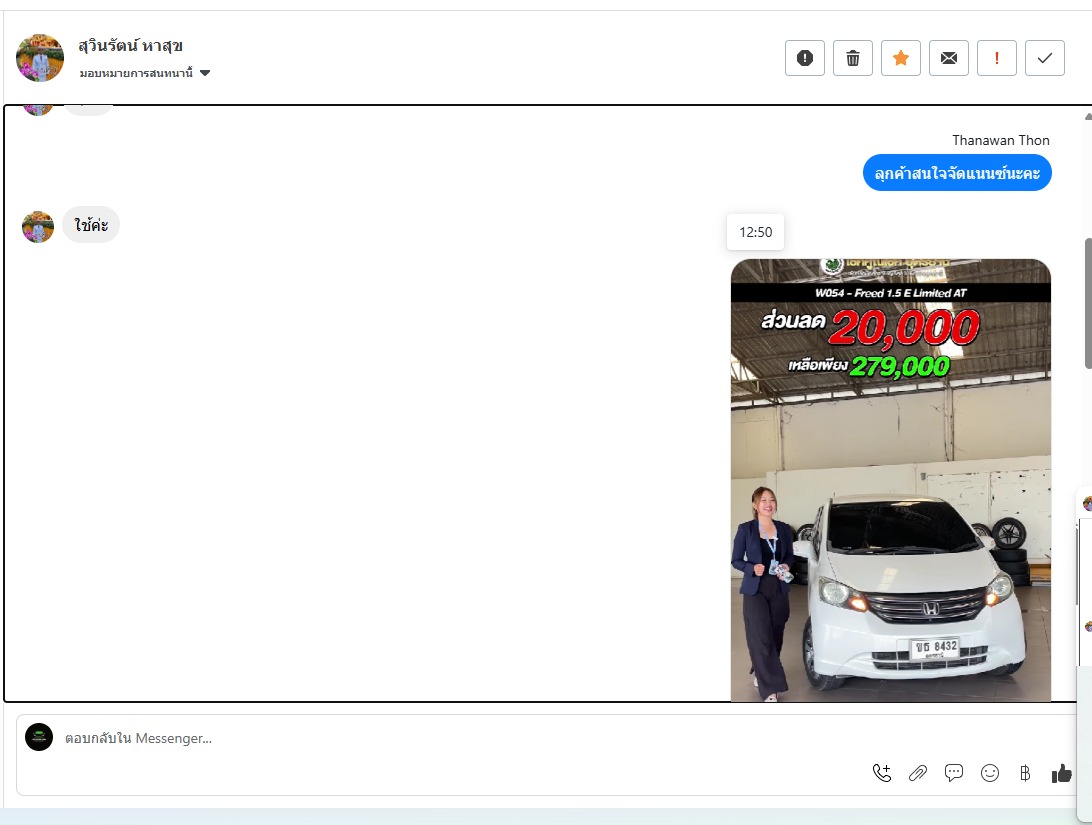Click the 12:50 timestamp tooltip

coord(756,232)
